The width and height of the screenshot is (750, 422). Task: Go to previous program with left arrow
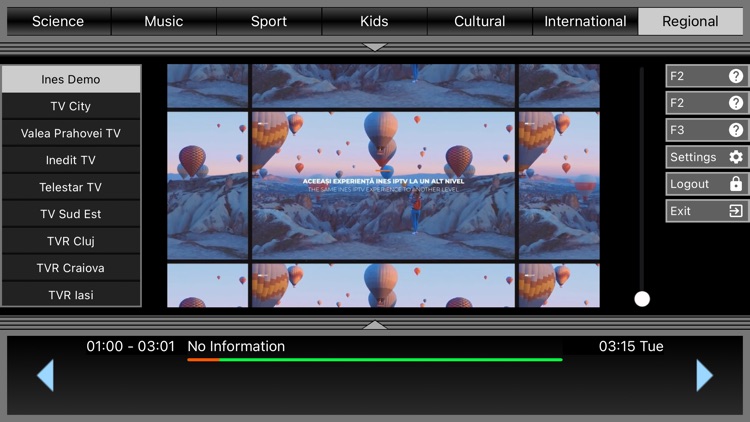(x=45, y=376)
